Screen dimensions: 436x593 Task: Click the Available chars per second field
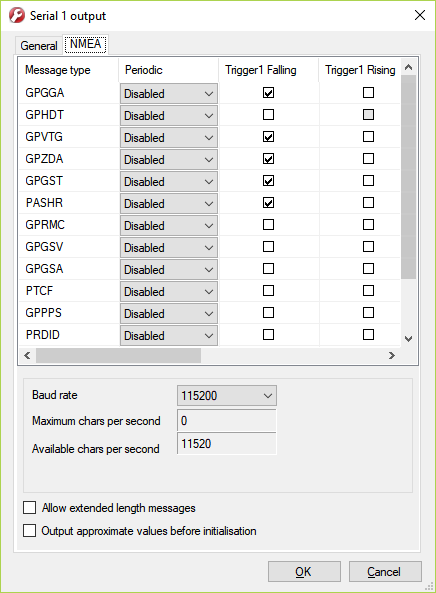click(227, 443)
